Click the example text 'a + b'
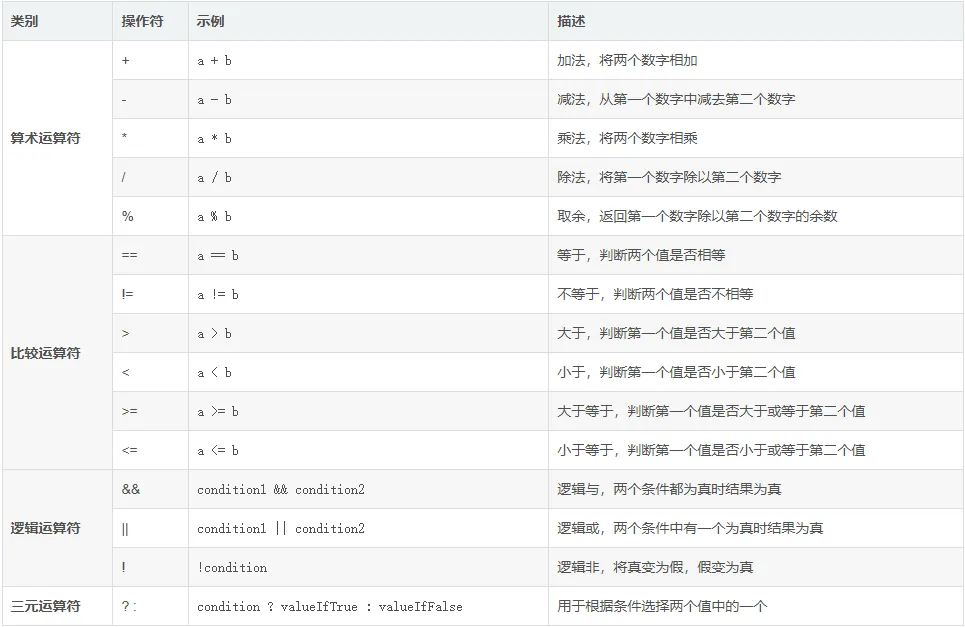The width and height of the screenshot is (965, 627). coord(215,61)
